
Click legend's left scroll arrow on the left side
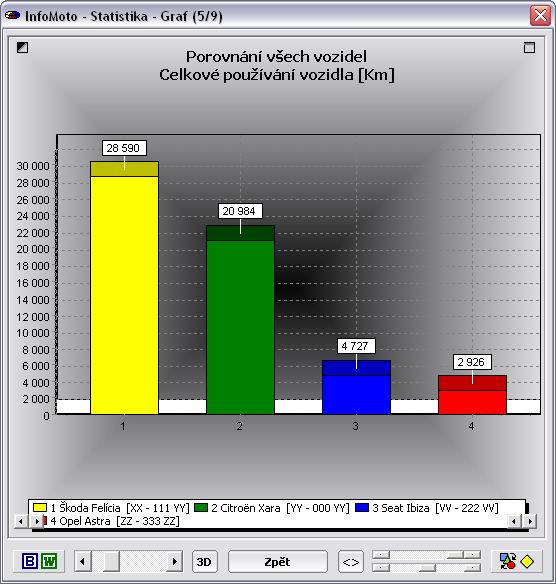pyautogui.click(x=21, y=521)
